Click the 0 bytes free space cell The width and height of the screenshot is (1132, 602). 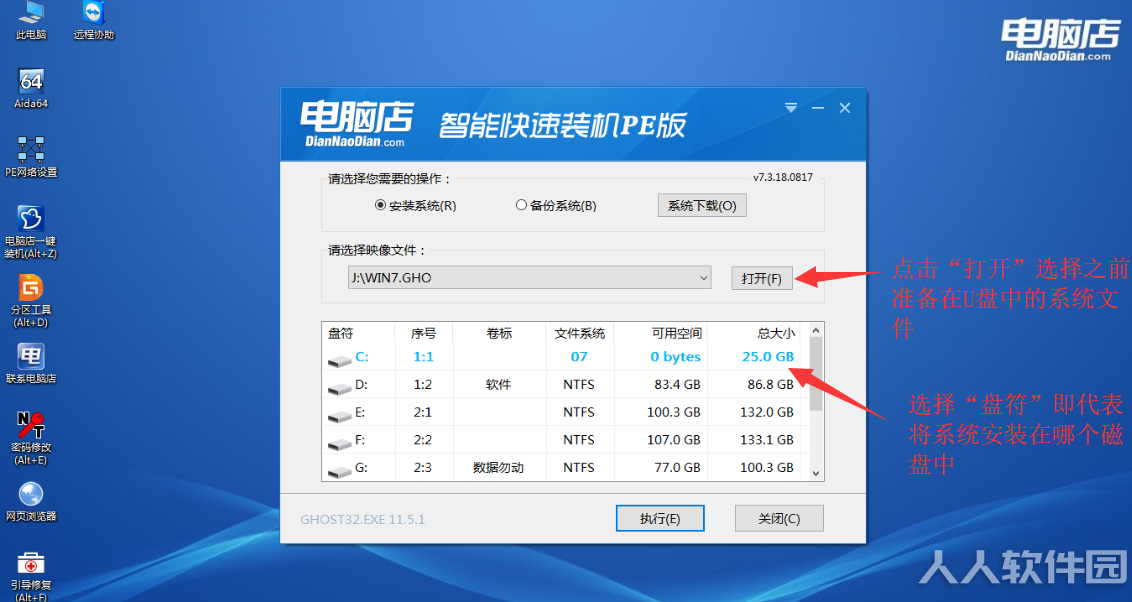[676, 357]
